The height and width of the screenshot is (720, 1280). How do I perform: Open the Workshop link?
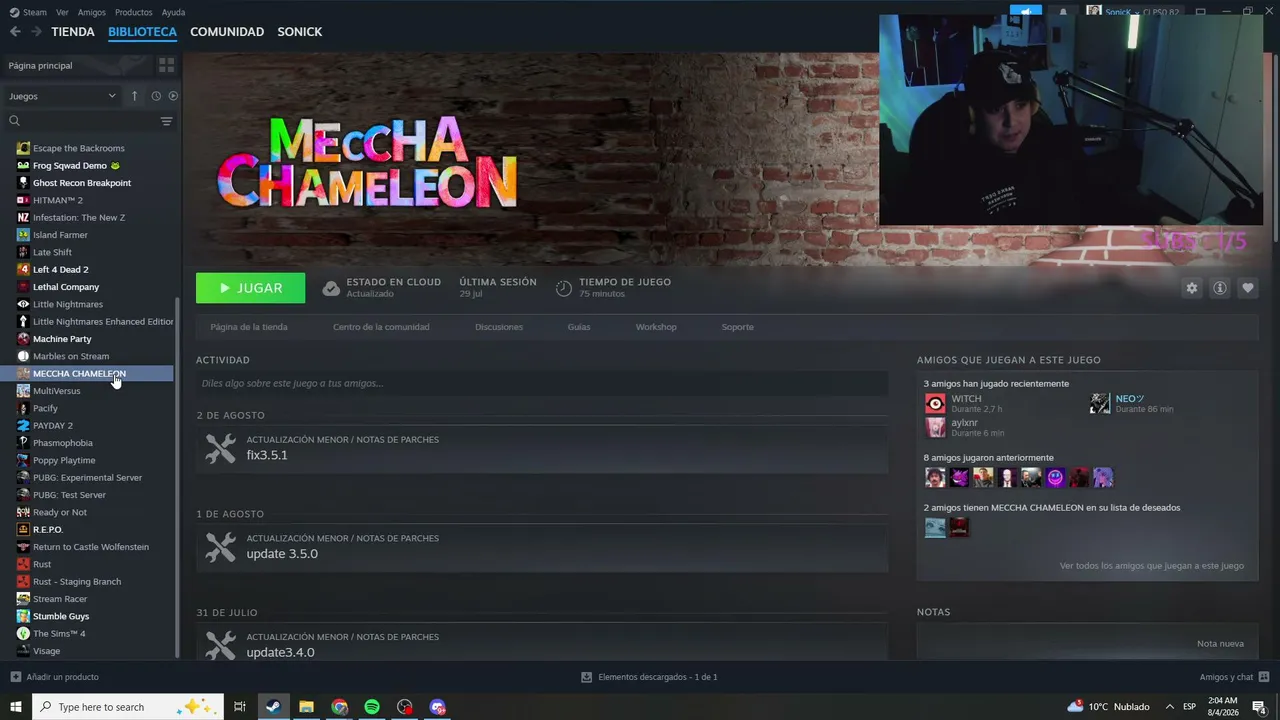[x=656, y=327]
